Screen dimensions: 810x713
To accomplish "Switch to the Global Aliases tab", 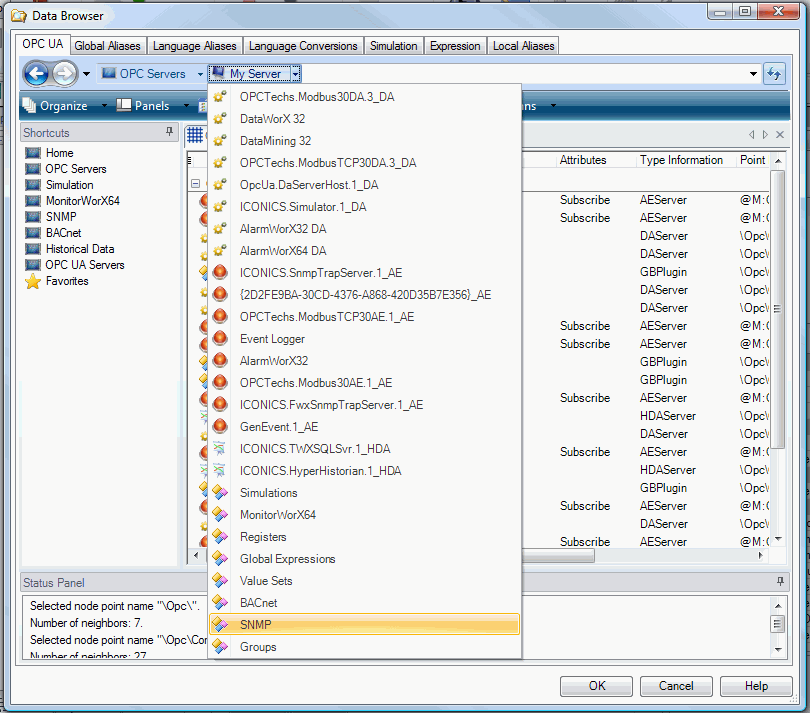I will click(109, 46).
